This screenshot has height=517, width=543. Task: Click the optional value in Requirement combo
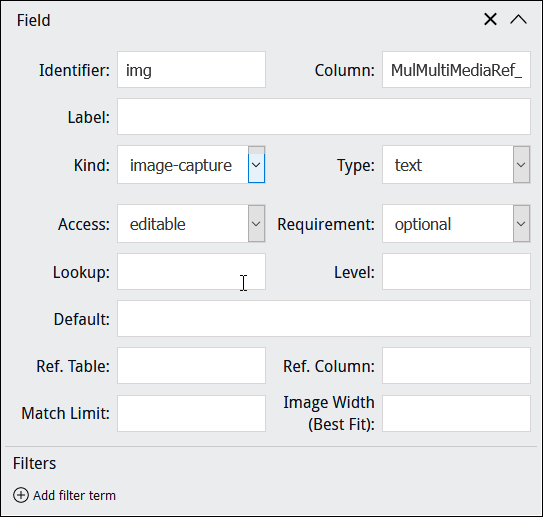click(x=423, y=224)
